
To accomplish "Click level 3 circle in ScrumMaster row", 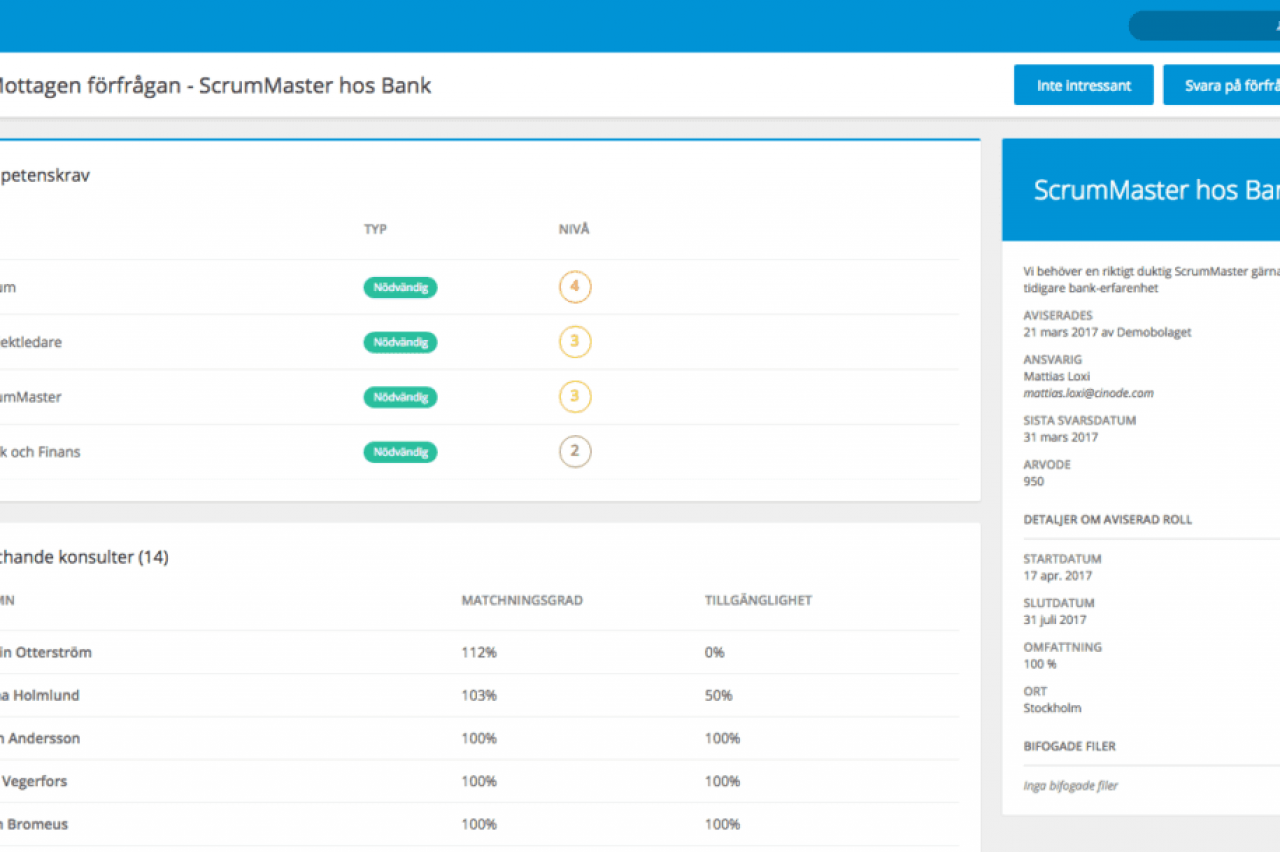I will coord(575,397).
